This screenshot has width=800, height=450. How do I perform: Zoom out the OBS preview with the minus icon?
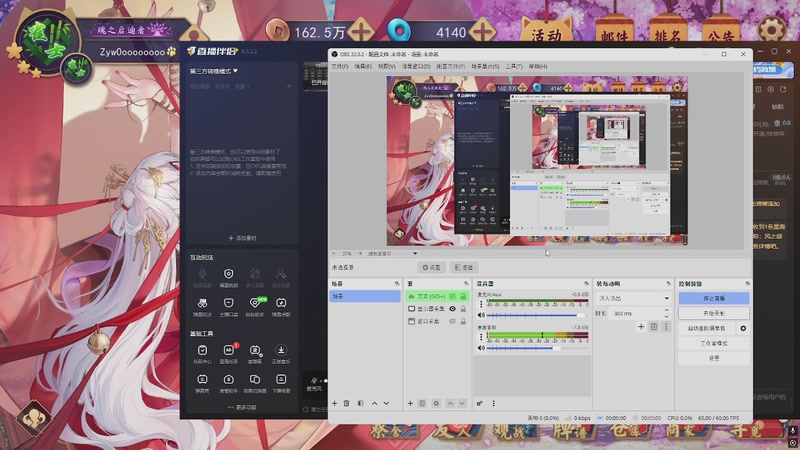click(334, 253)
